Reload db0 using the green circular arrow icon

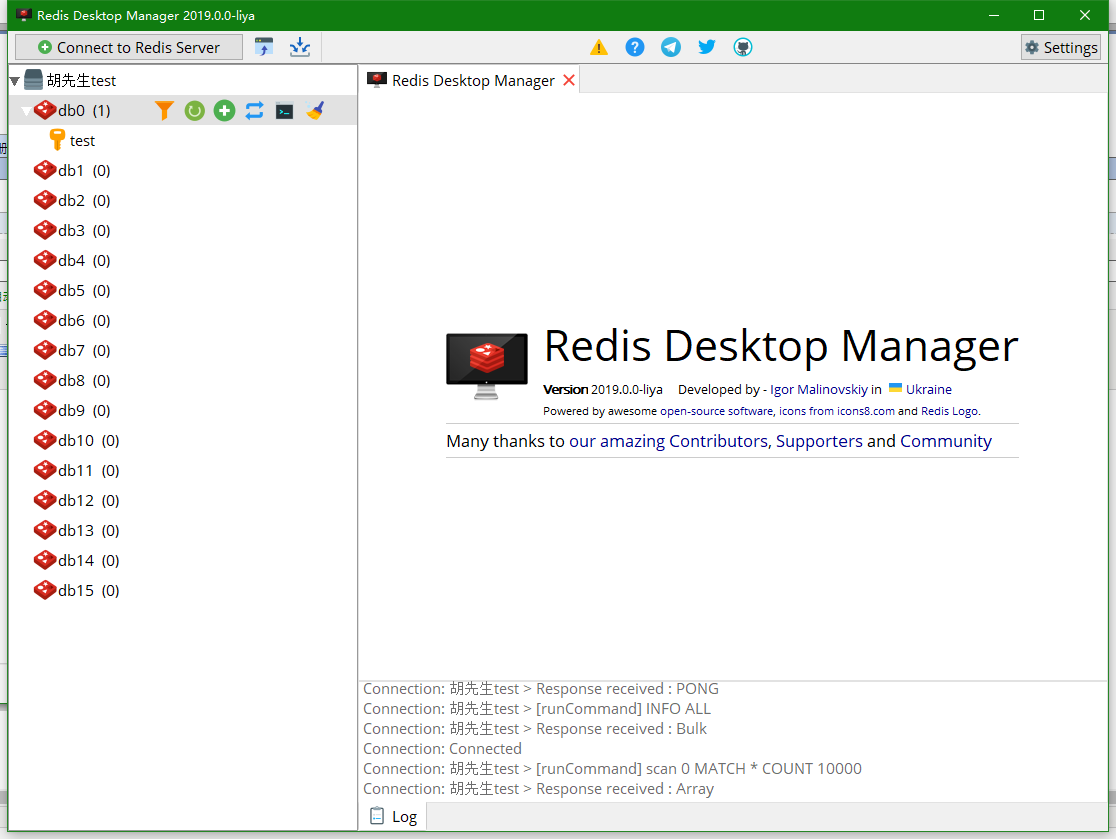coord(194,110)
